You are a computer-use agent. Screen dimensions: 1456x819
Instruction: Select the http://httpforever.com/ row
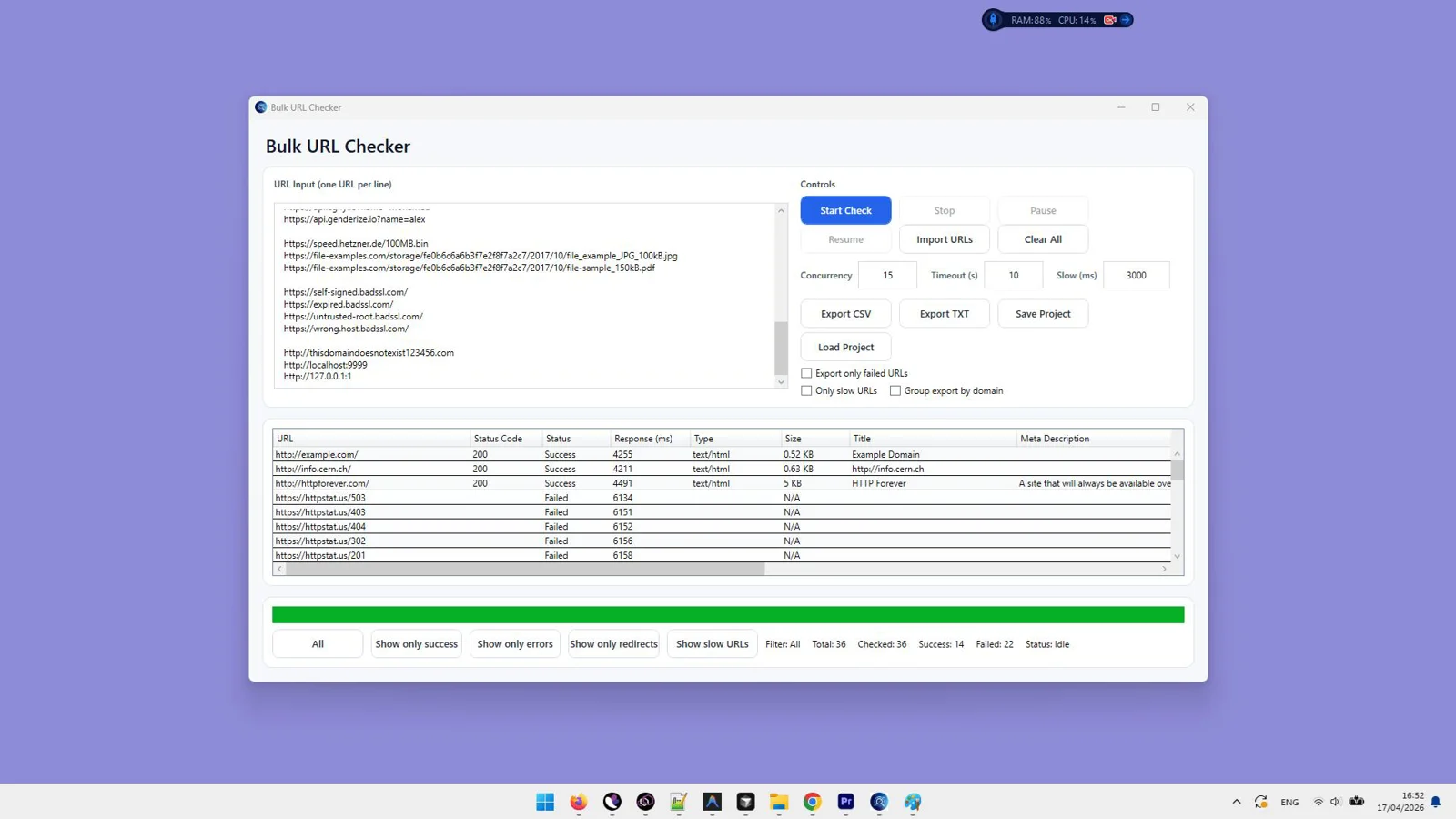pyautogui.click(x=722, y=483)
